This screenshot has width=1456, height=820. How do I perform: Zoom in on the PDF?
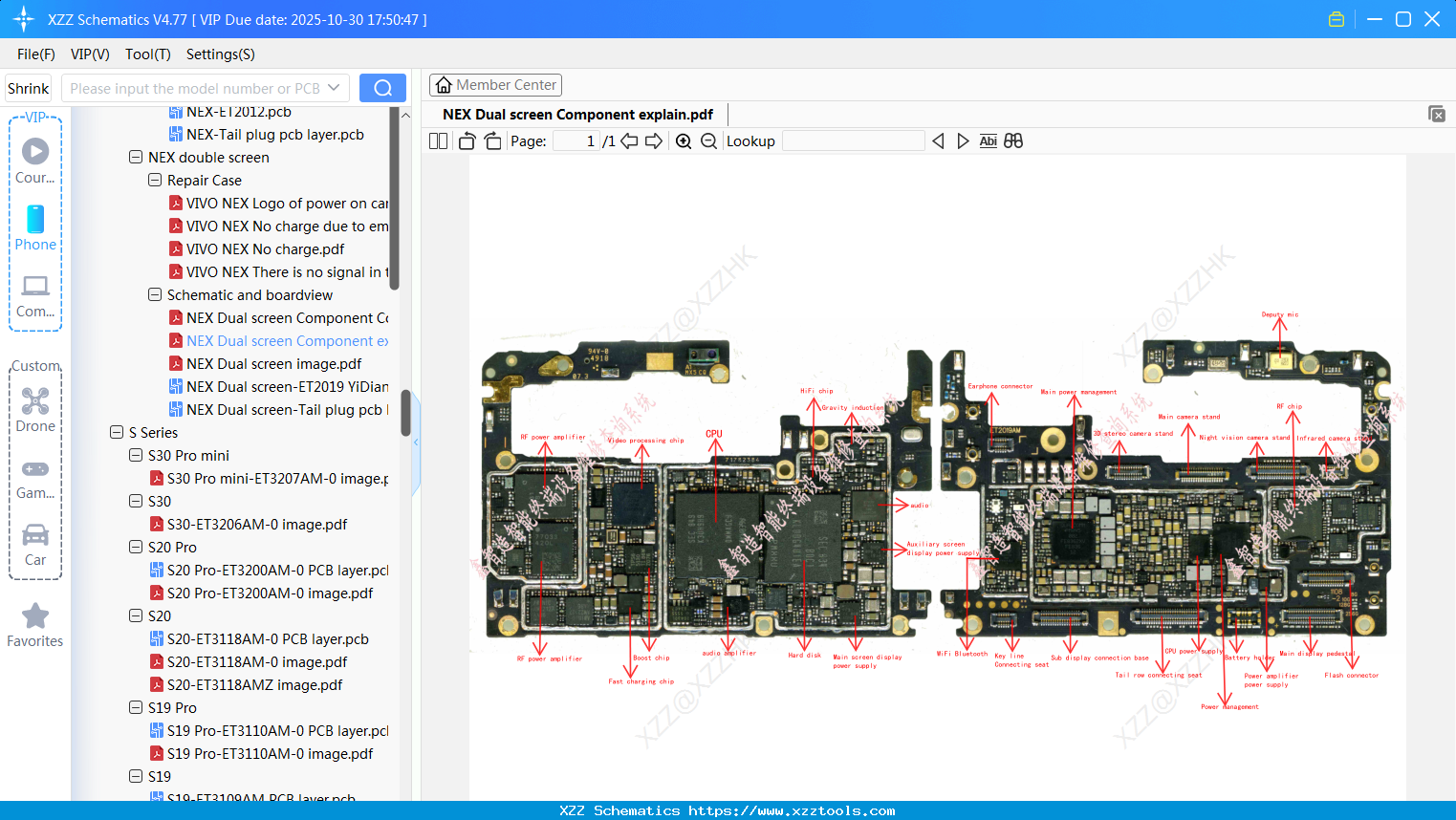pyautogui.click(x=684, y=141)
